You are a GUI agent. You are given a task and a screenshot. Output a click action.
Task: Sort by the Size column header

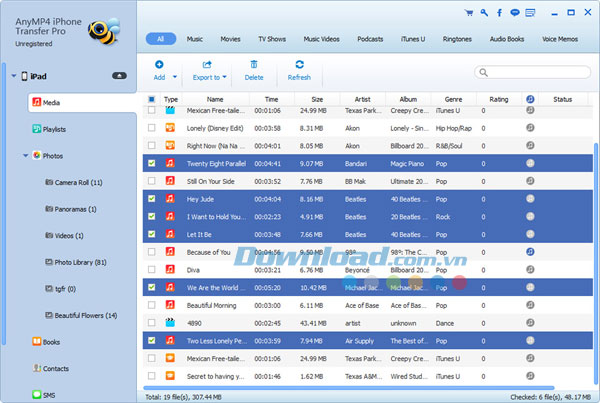click(x=317, y=99)
